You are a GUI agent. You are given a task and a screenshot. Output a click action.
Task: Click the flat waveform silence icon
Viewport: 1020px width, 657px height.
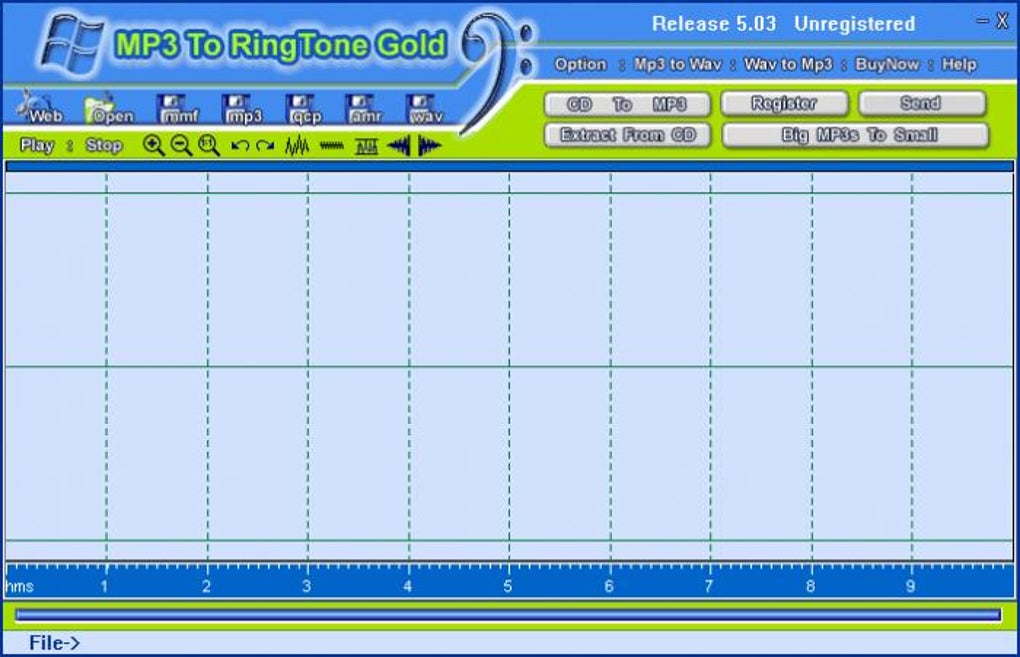332,146
